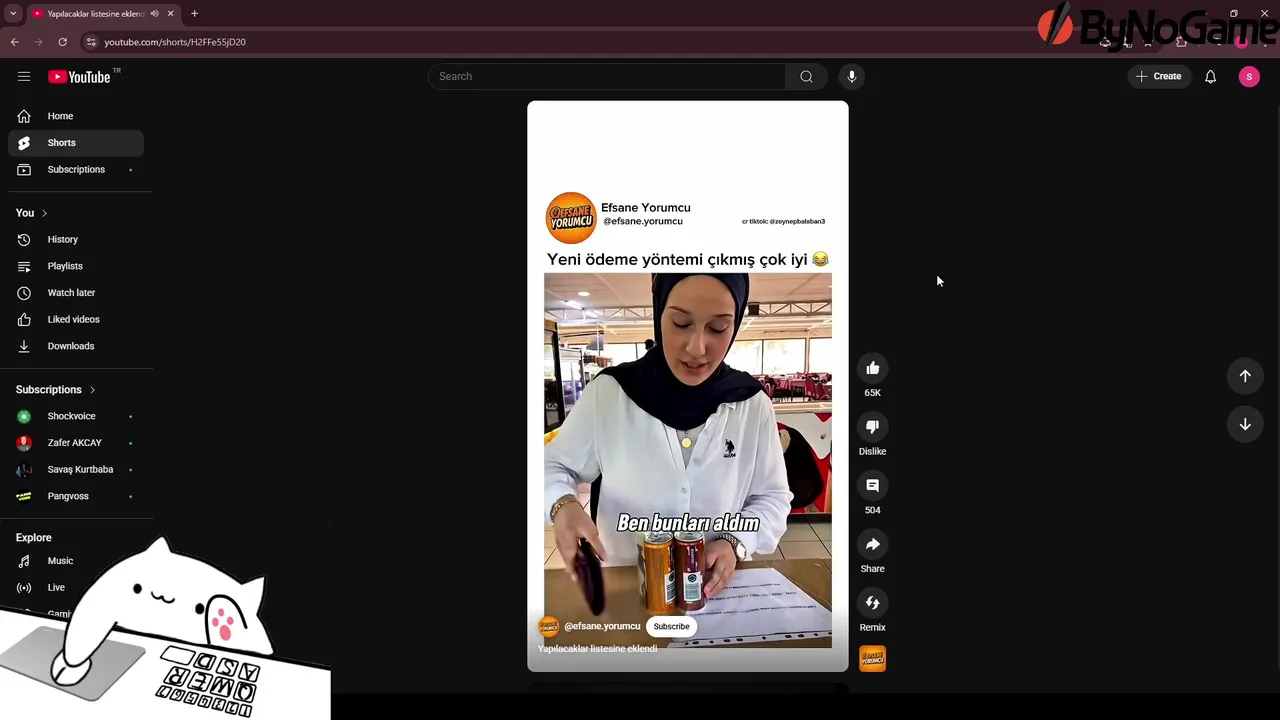Open new browser tab
The image size is (1280, 720).
(194, 14)
